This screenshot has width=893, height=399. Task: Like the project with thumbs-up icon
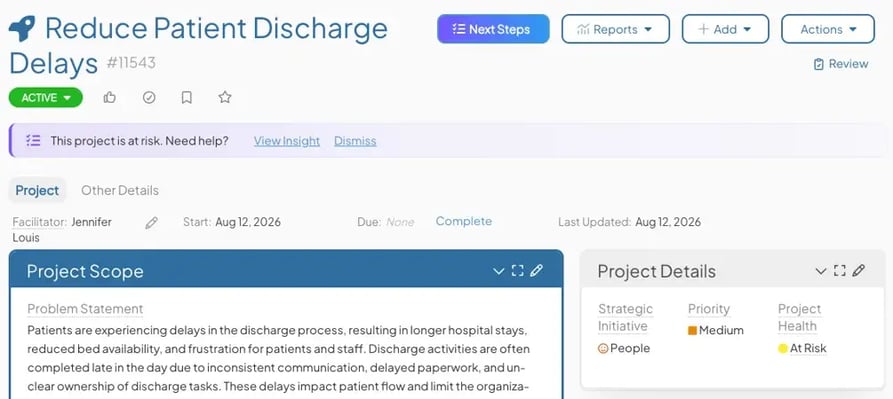110,97
